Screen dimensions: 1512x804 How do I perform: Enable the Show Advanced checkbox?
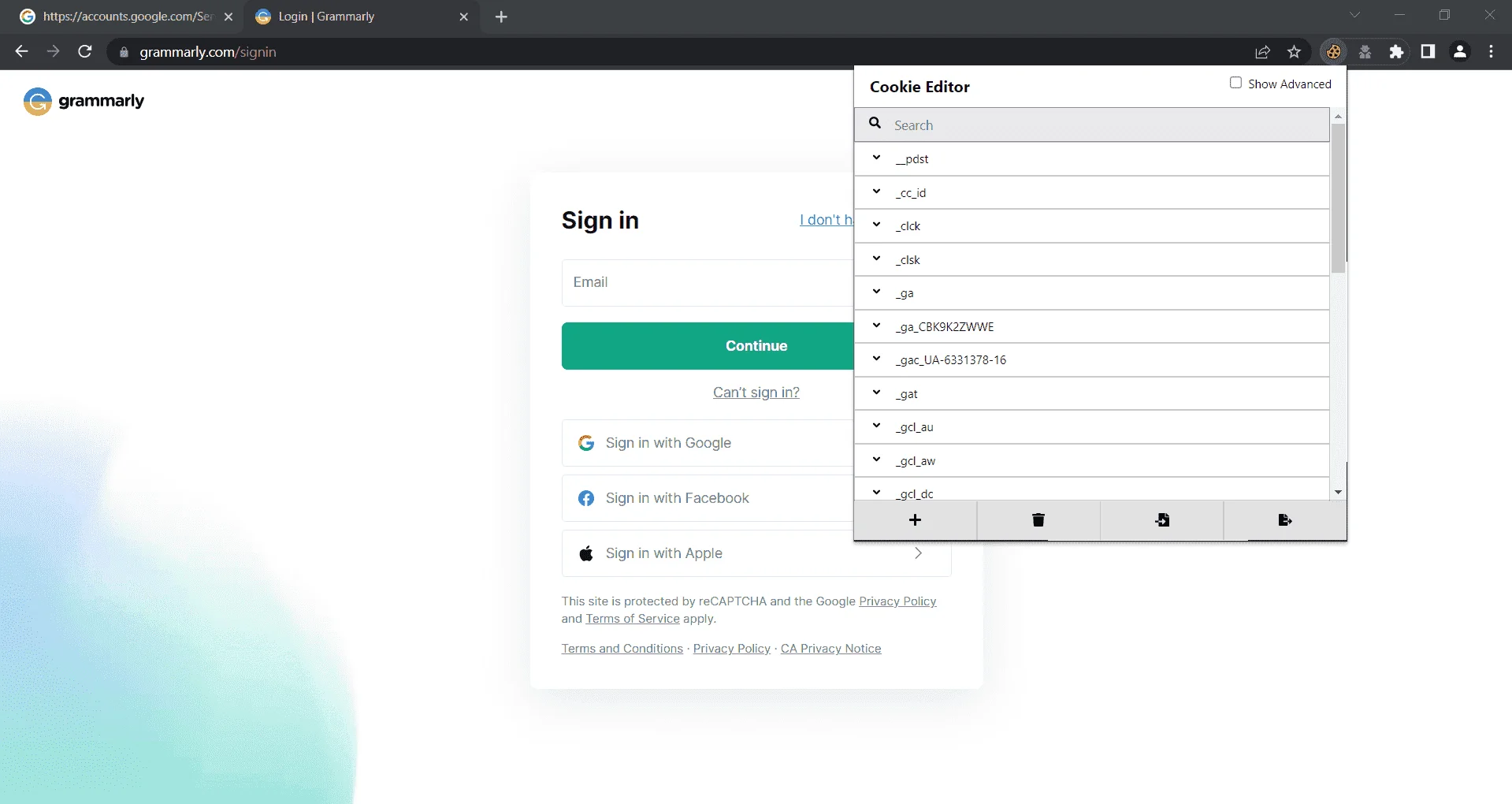click(x=1235, y=83)
